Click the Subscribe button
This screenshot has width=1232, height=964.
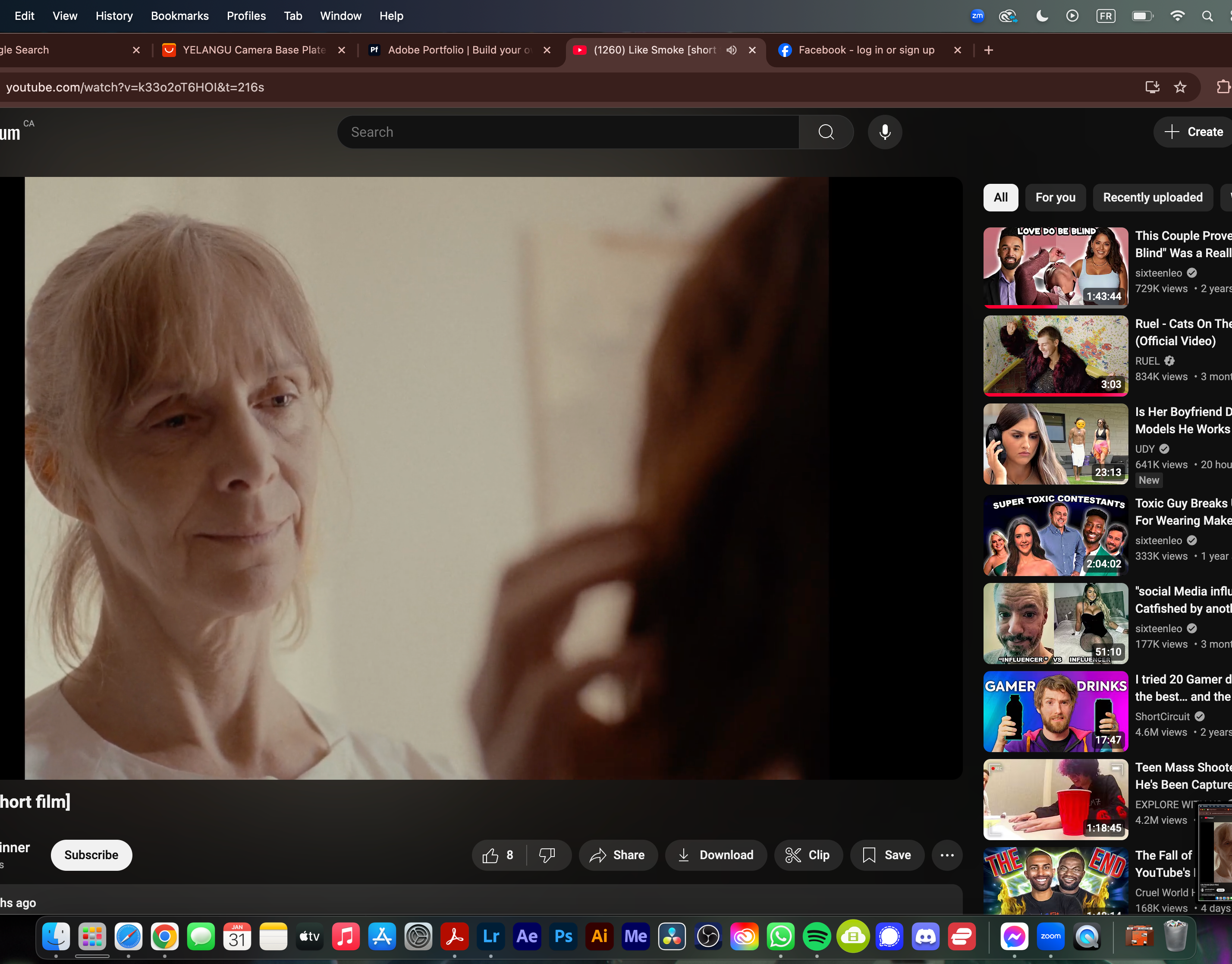pyautogui.click(x=91, y=856)
